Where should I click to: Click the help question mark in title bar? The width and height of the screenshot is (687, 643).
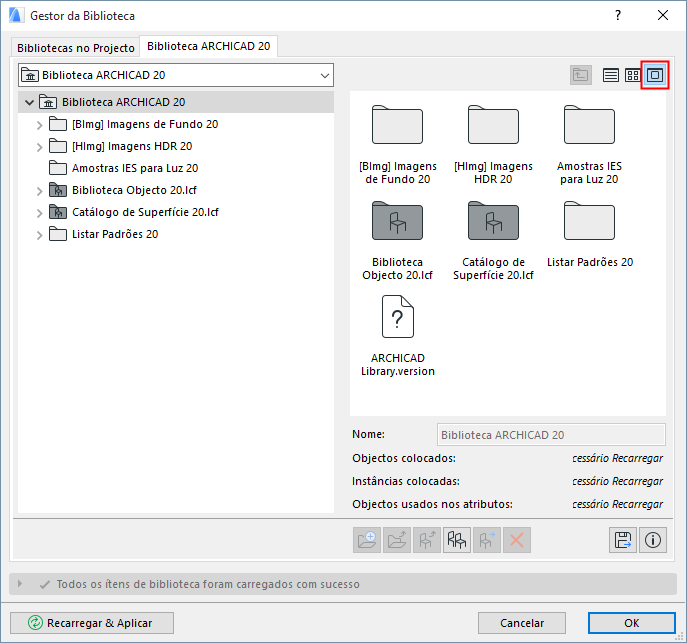[x=618, y=15]
